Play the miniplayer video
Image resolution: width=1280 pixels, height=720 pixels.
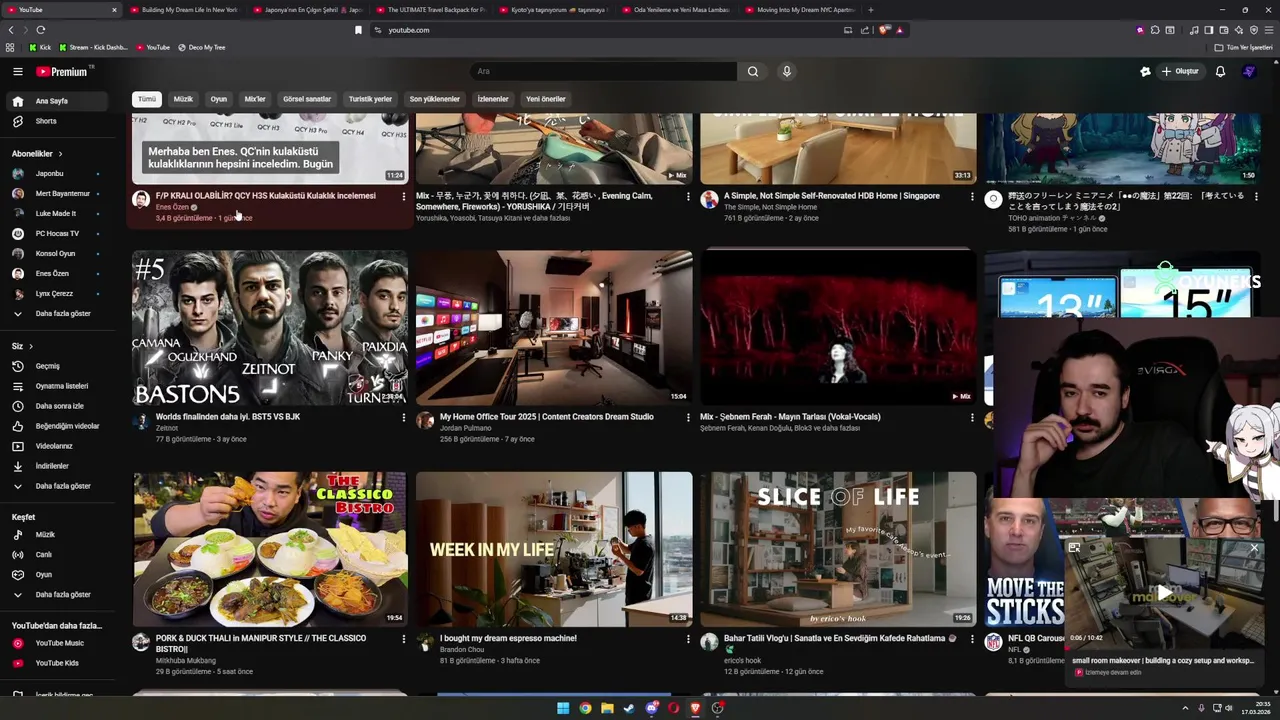(1164, 593)
